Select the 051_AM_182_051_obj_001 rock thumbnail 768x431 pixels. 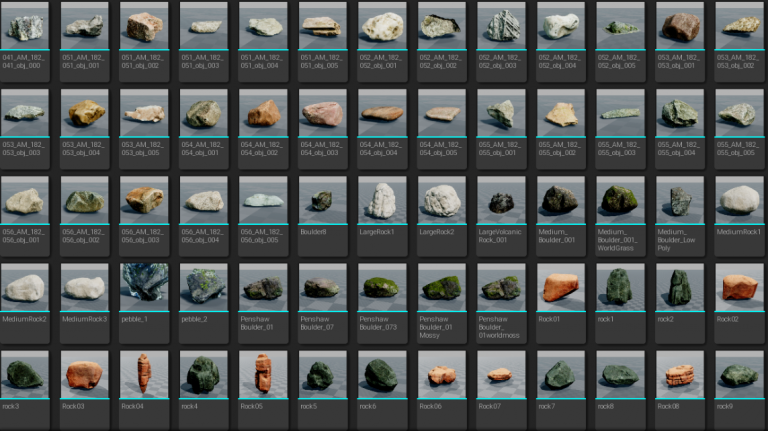click(84, 25)
